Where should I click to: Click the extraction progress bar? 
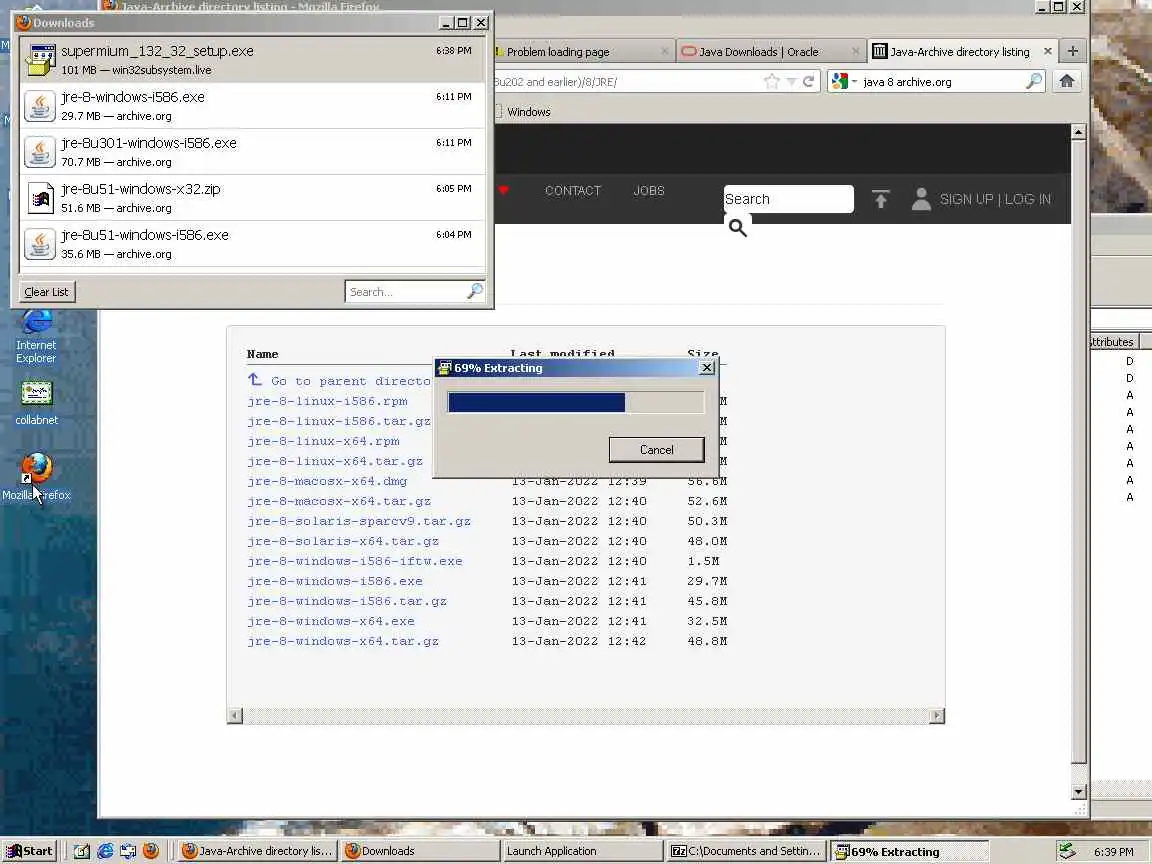pyautogui.click(x=575, y=402)
